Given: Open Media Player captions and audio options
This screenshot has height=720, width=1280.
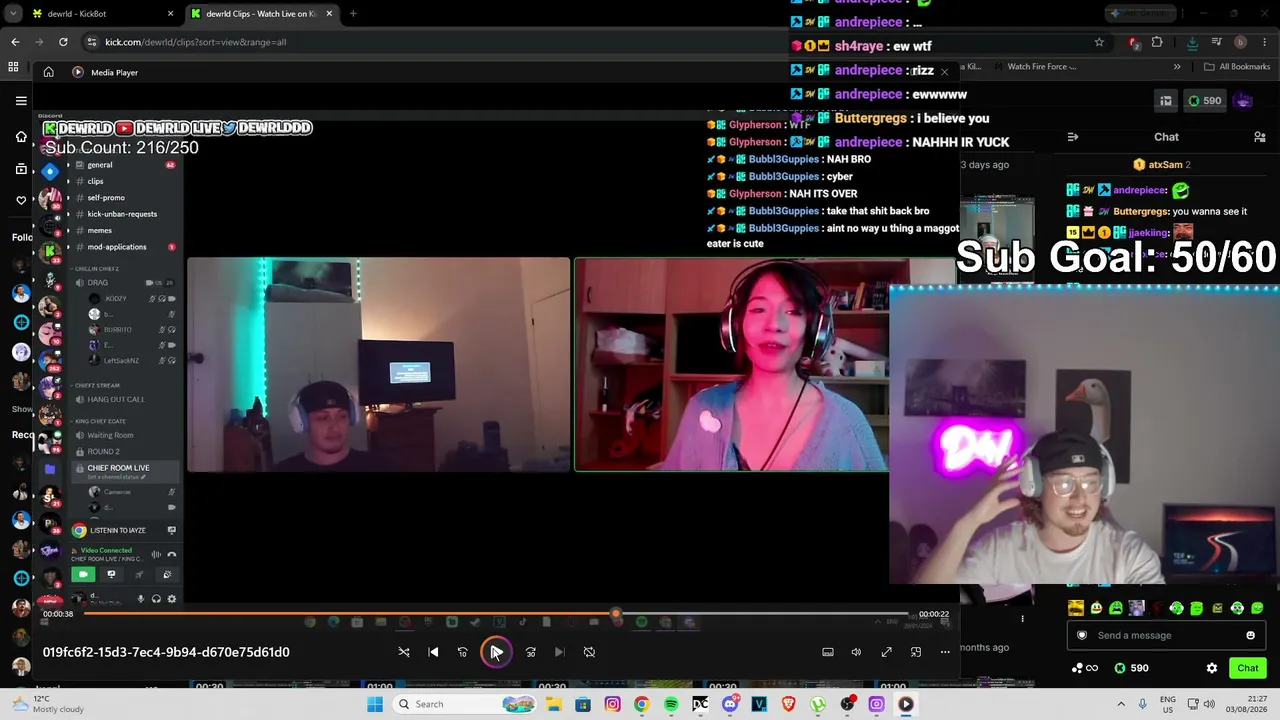Looking at the screenshot, I should pyautogui.click(x=828, y=652).
